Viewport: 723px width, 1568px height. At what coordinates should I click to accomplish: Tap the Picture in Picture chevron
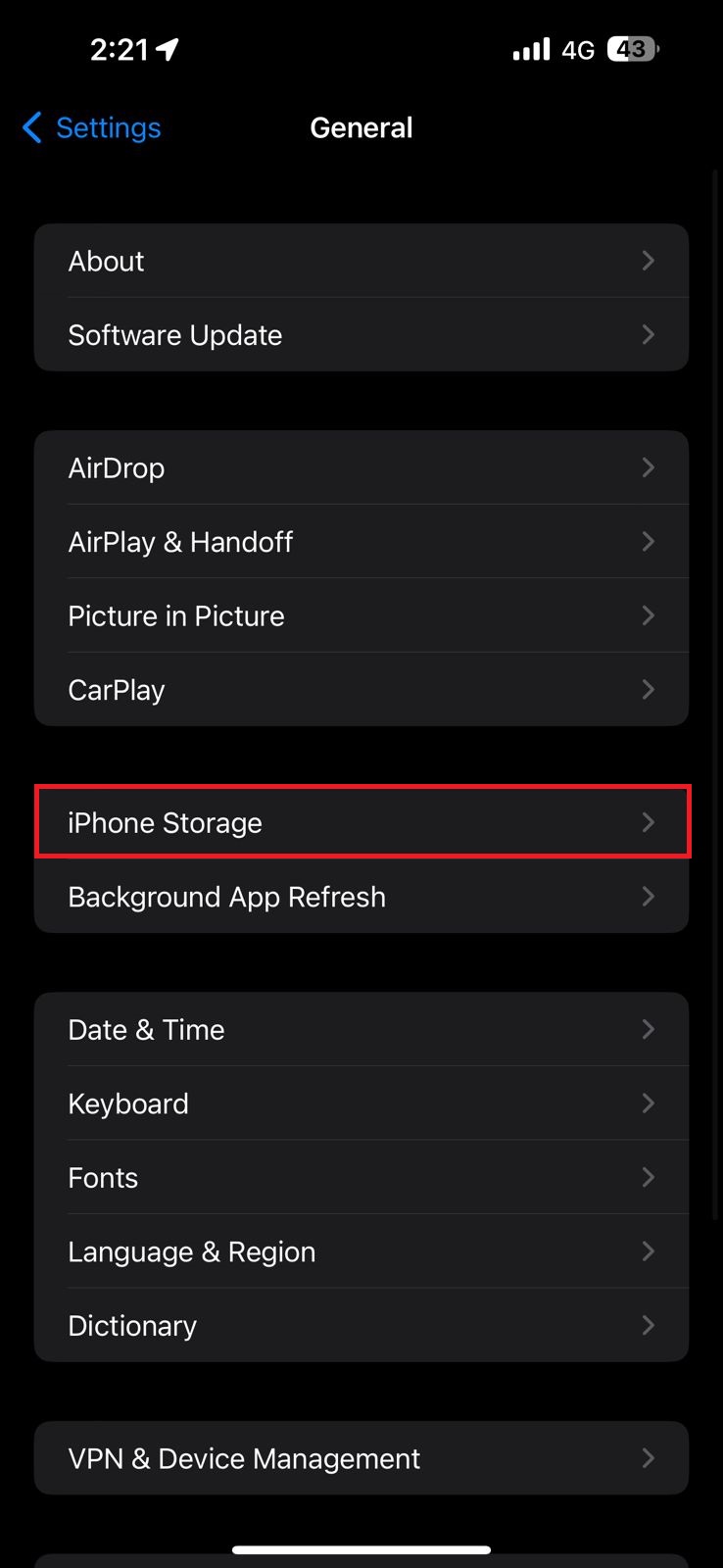point(648,615)
